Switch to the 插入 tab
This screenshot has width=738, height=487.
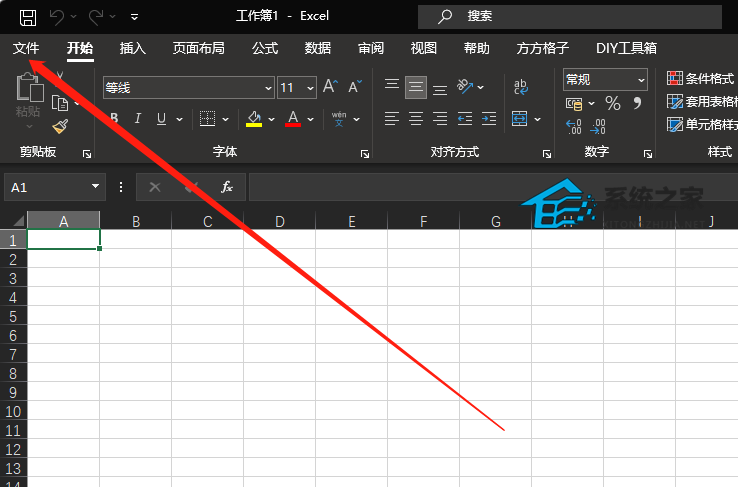pyautogui.click(x=132, y=48)
